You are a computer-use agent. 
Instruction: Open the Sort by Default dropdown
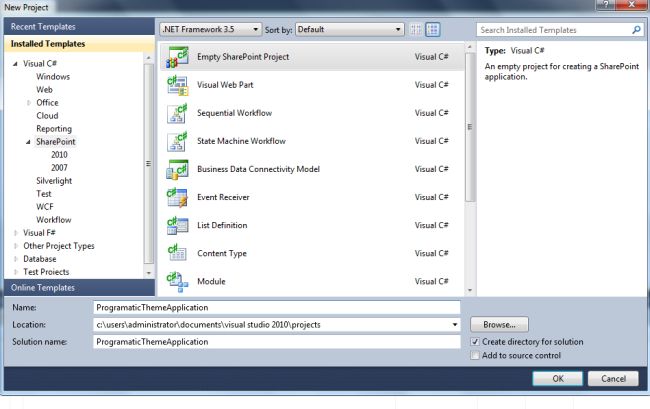pyautogui.click(x=350, y=29)
